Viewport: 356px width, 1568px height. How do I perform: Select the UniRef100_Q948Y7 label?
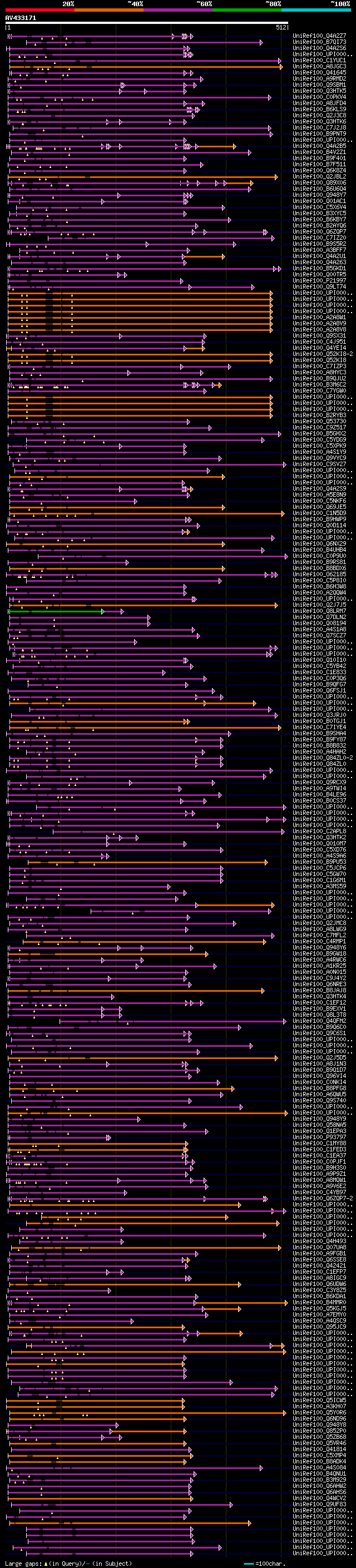(x=319, y=195)
